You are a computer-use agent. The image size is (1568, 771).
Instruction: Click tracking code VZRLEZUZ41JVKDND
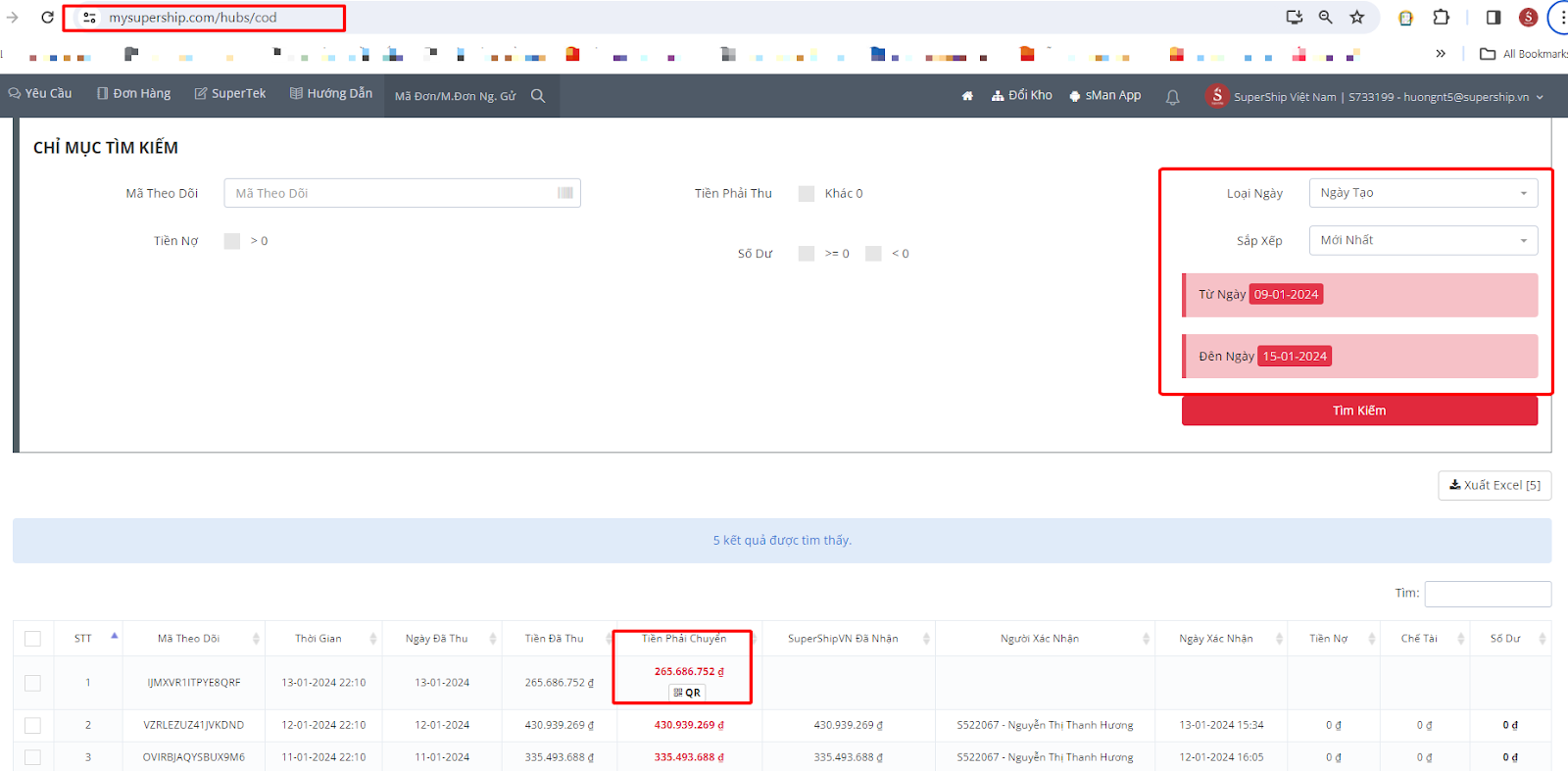pyautogui.click(x=194, y=726)
